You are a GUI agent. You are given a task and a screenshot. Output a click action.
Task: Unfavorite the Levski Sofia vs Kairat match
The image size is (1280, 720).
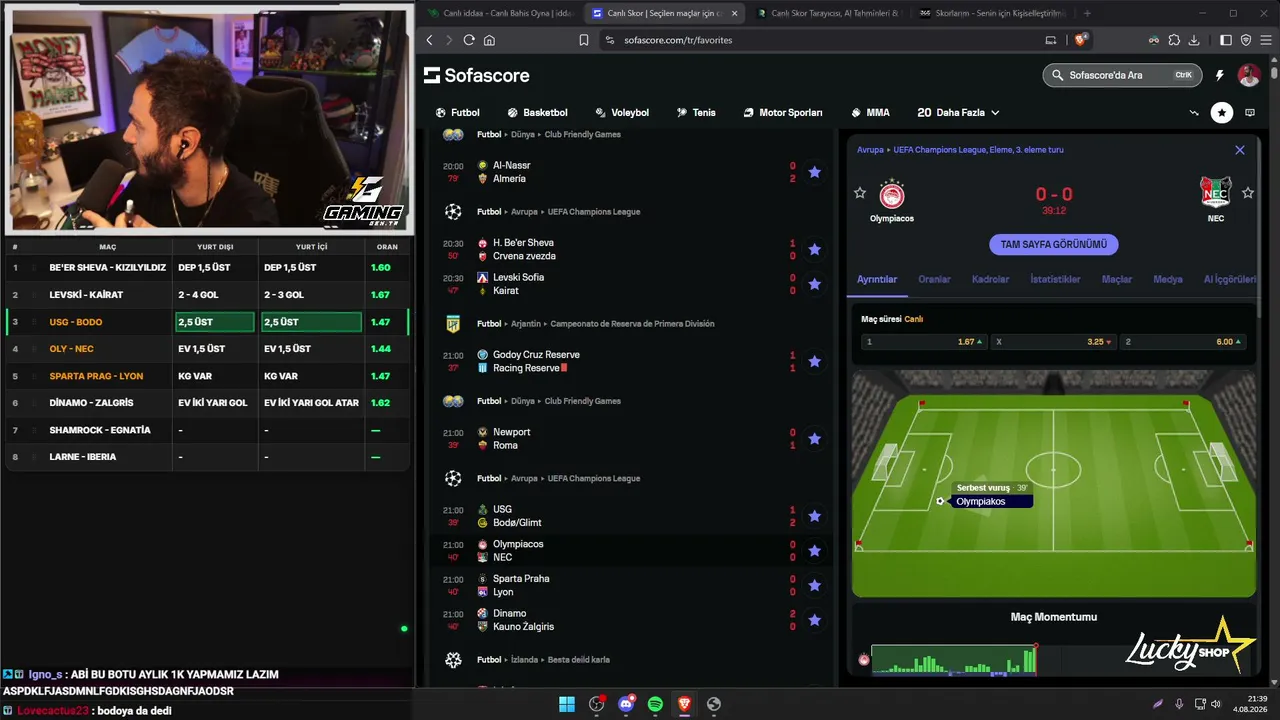(814, 284)
